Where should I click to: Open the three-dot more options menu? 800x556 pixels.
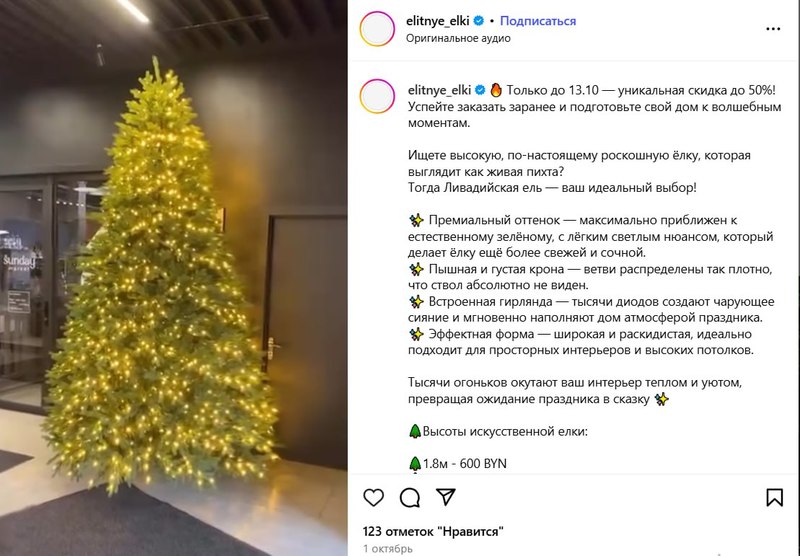tap(773, 29)
